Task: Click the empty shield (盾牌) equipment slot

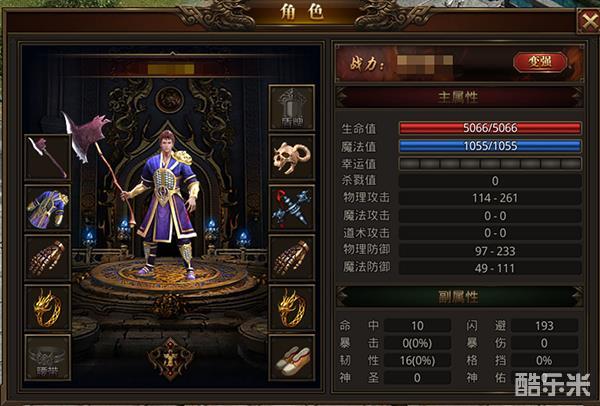Action: point(292,108)
